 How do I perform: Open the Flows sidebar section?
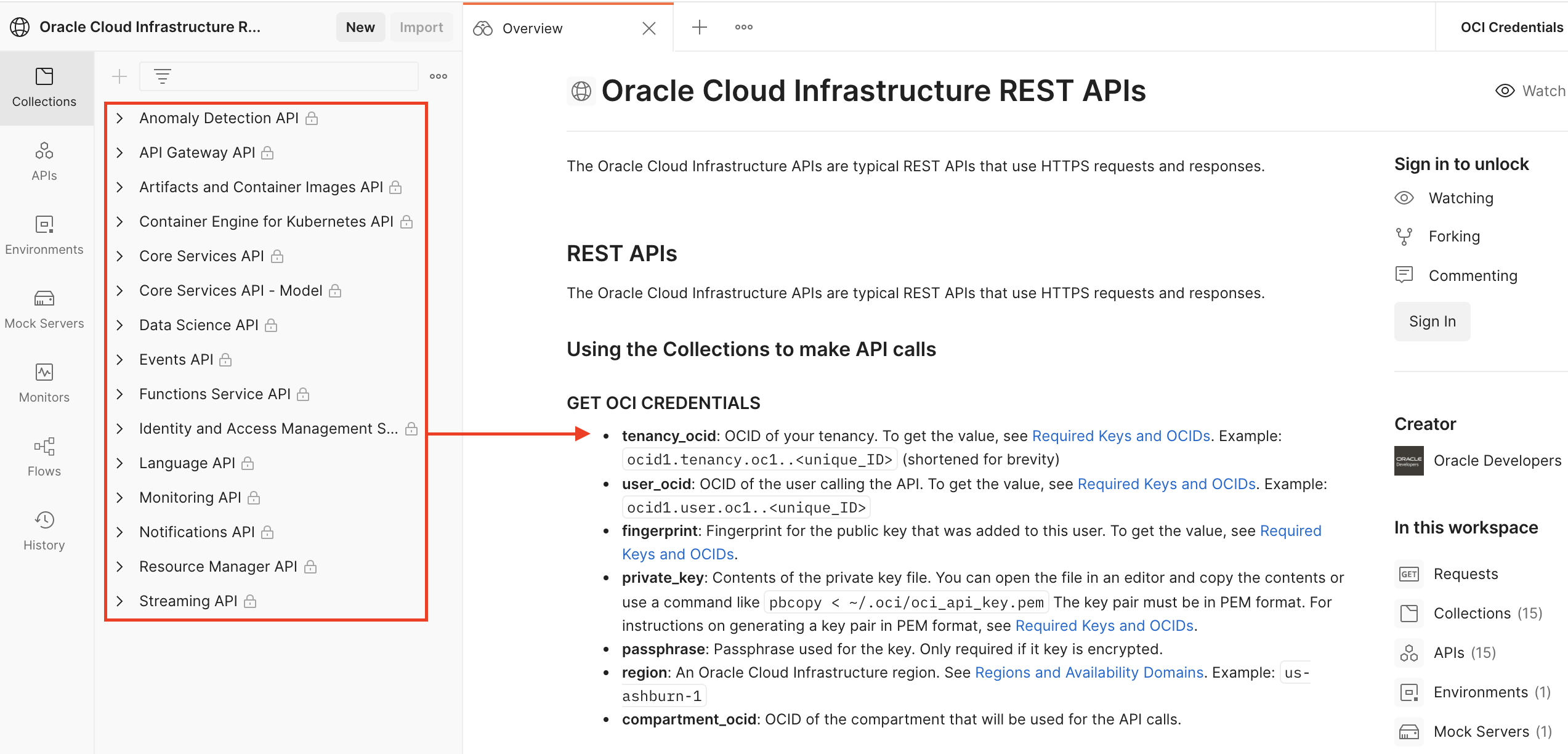pyautogui.click(x=44, y=457)
